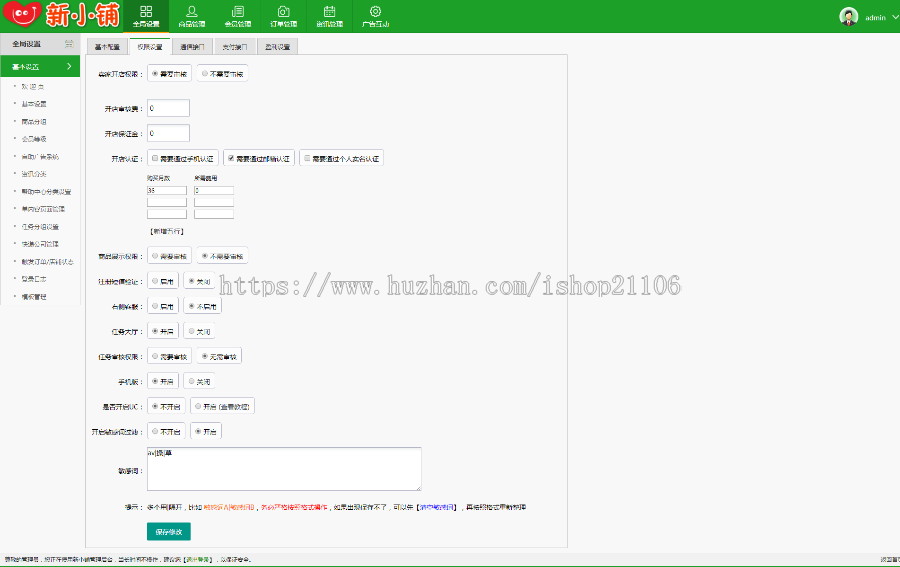Select 需要审核 for 任务审核权限
This screenshot has height=567, width=900.
coord(155,356)
